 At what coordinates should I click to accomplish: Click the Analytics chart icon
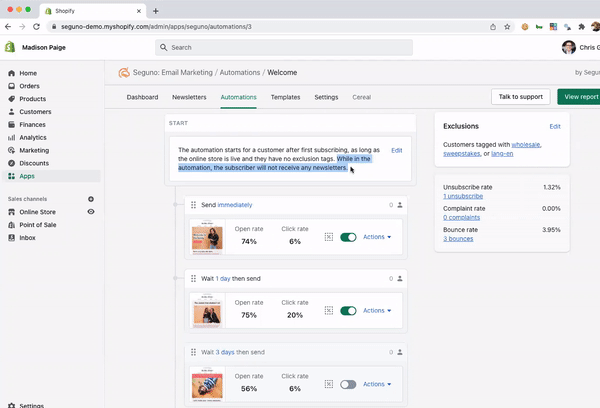[x=11, y=138]
